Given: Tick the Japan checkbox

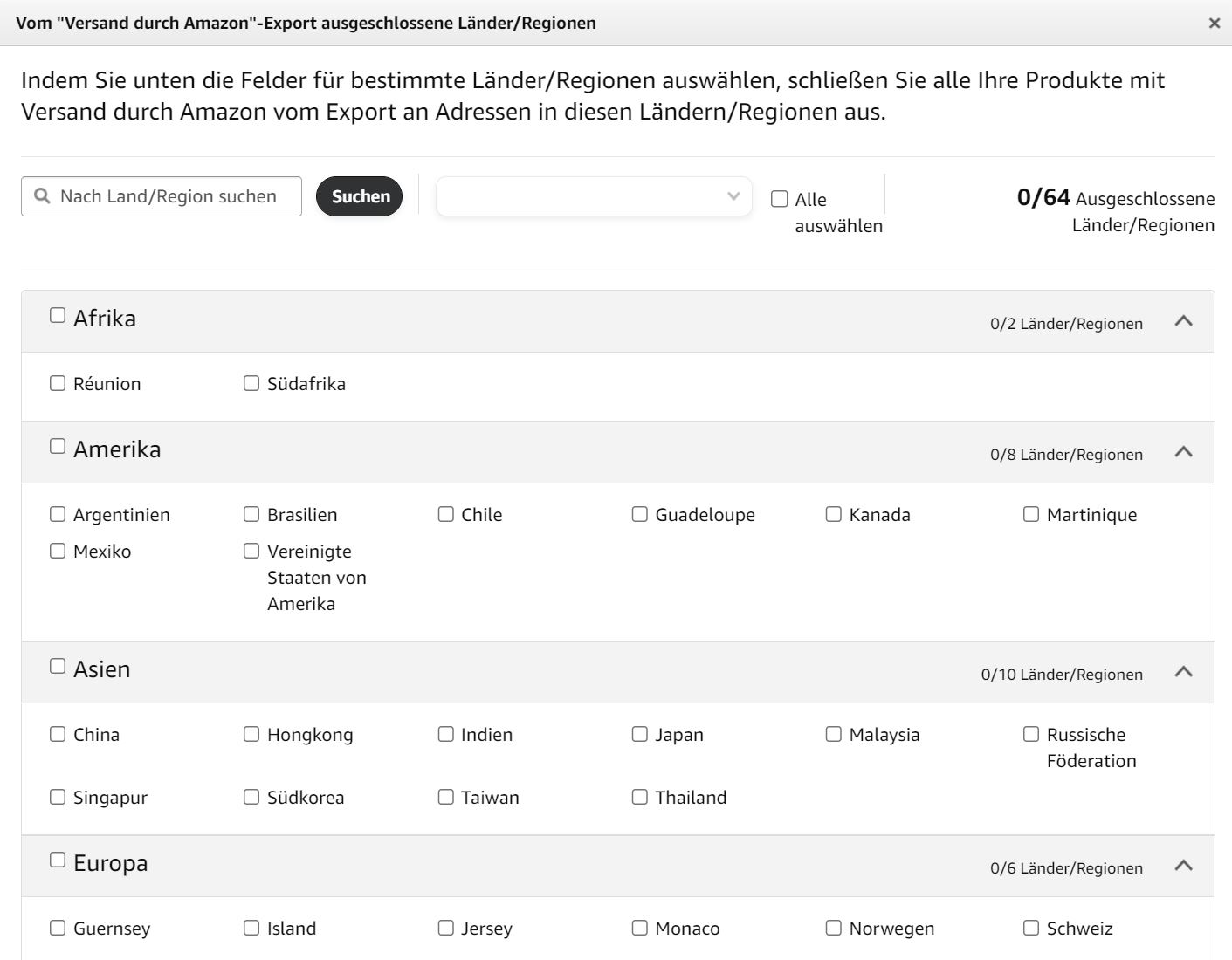Looking at the screenshot, I should [x=640, y=734].
